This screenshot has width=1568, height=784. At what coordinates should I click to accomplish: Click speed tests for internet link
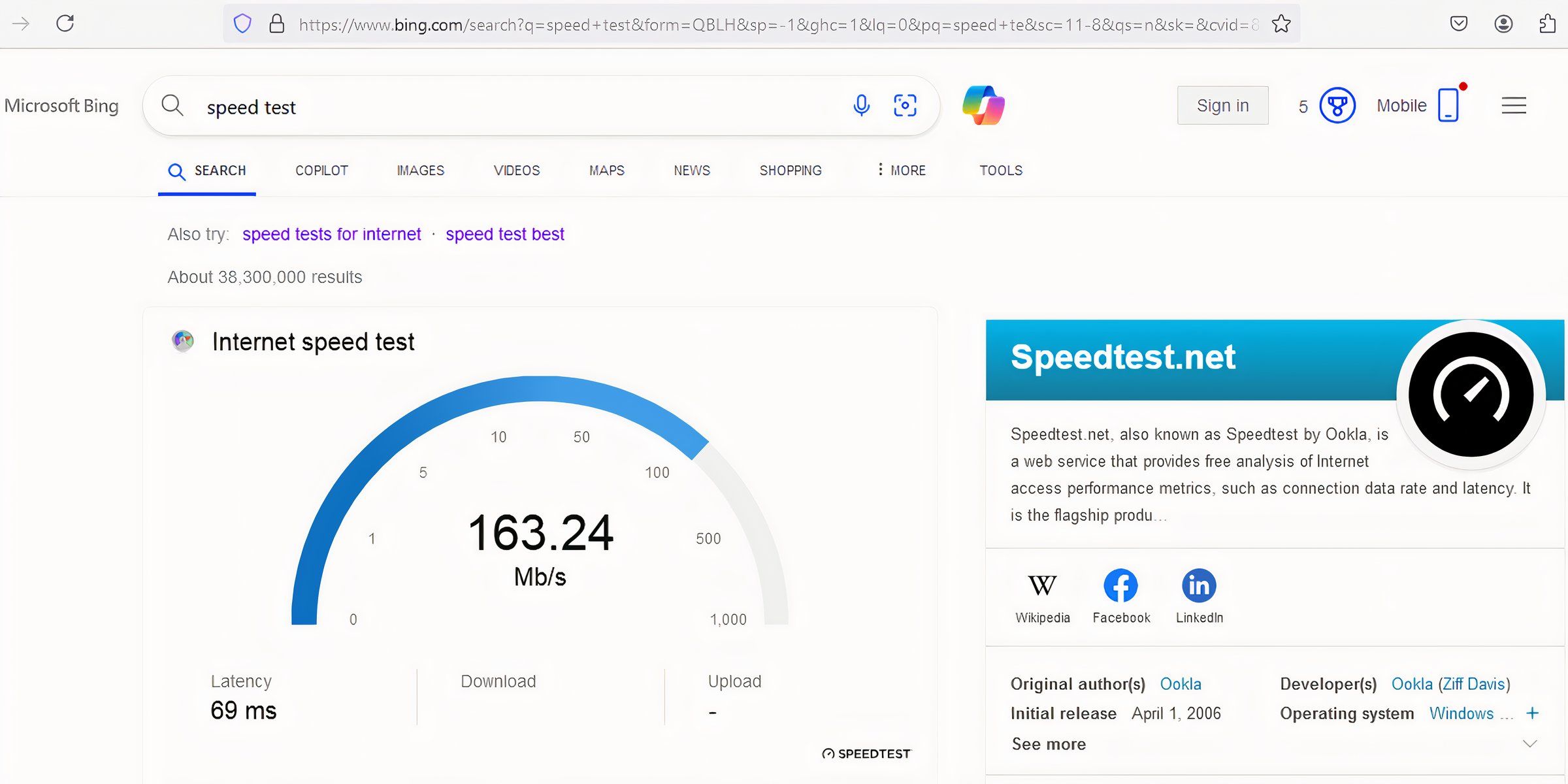(x=332, y=234)
